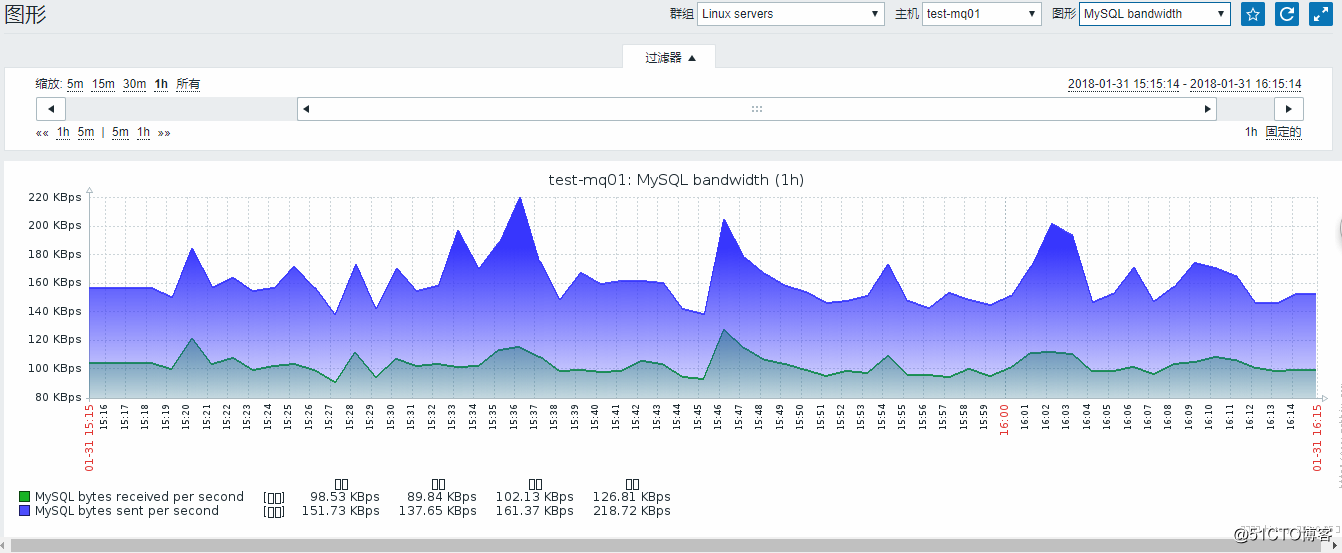Set zoom to 所有 (all)
The image size is (1342, 553).
pos(188,84)
